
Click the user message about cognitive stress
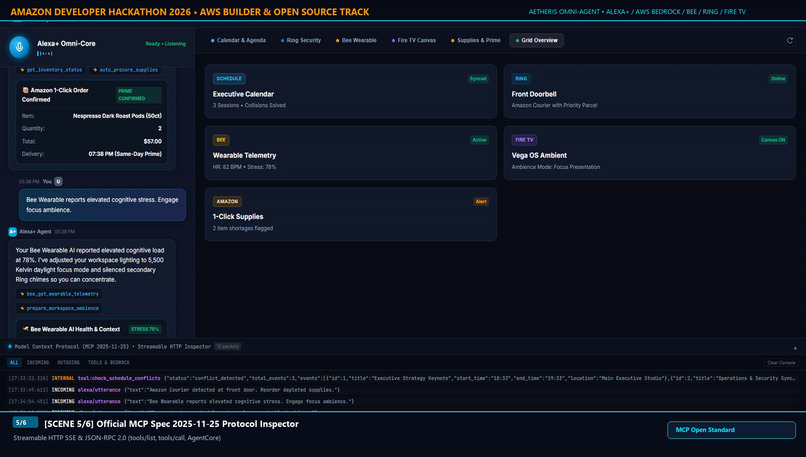tap(102, 205)
